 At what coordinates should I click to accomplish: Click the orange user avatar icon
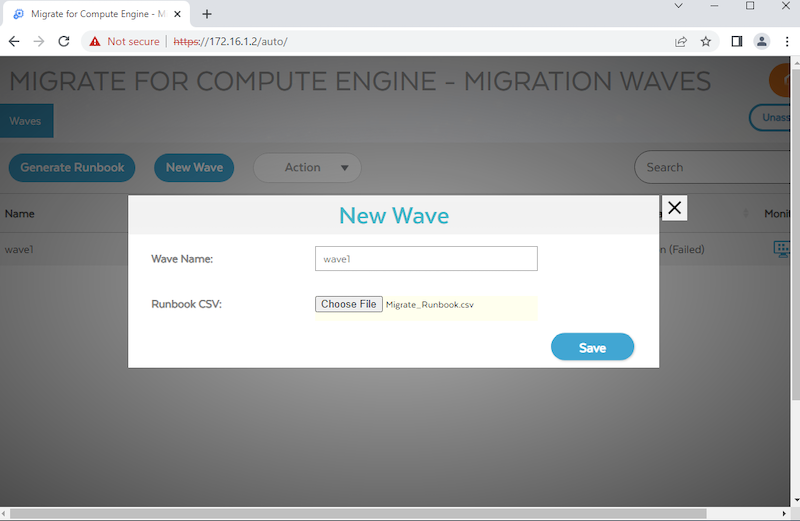pos(780,80)
